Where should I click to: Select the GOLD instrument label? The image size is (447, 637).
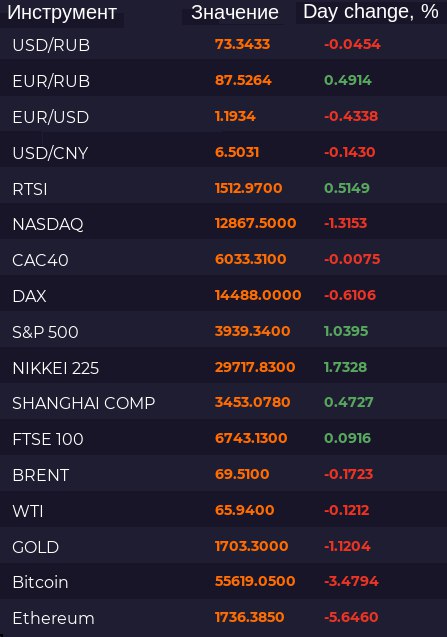pyautogui.click(x=36, y=547)
